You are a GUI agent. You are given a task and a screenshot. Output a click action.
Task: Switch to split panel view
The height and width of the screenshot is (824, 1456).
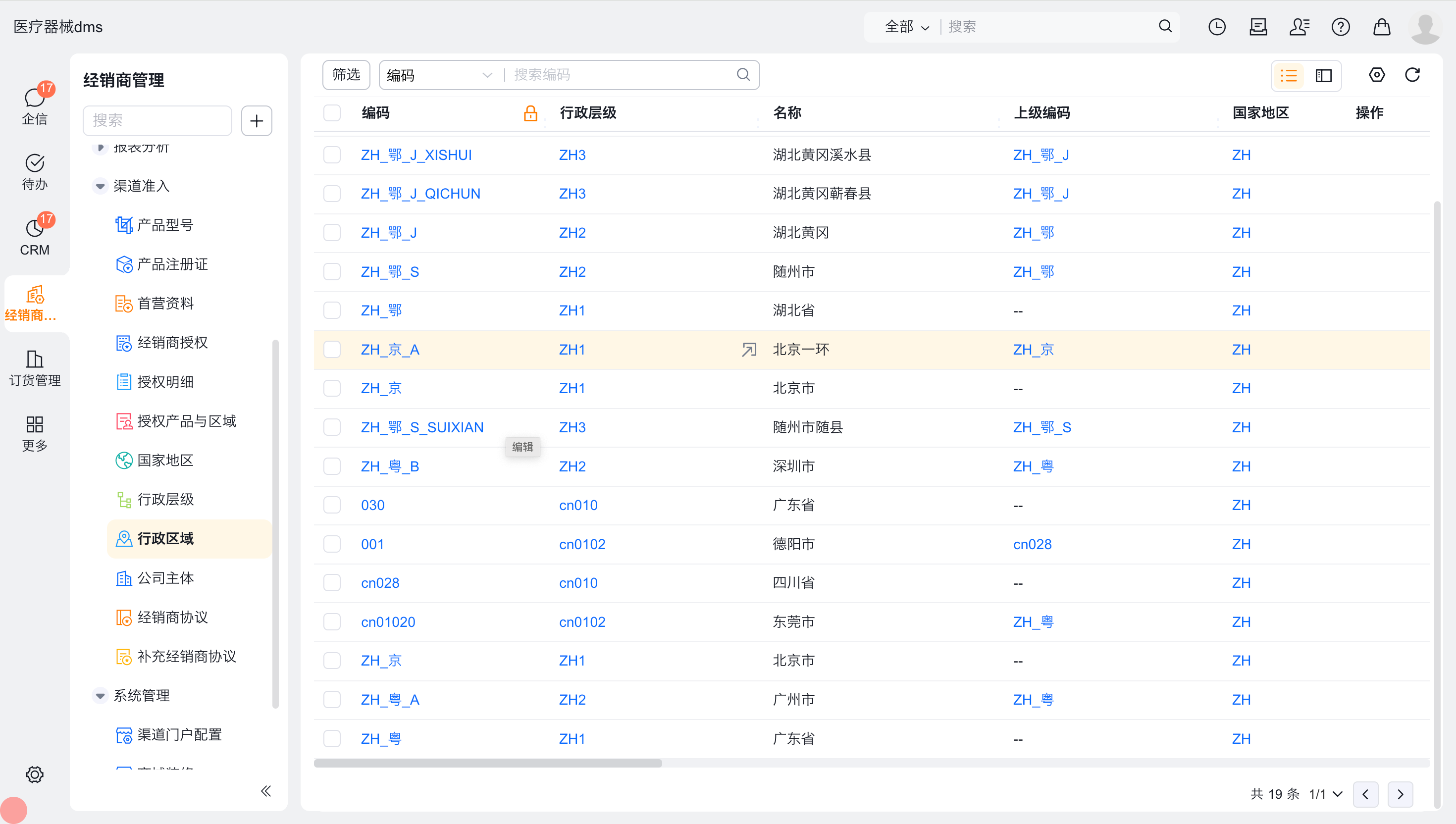click(x=1324, y=75)
